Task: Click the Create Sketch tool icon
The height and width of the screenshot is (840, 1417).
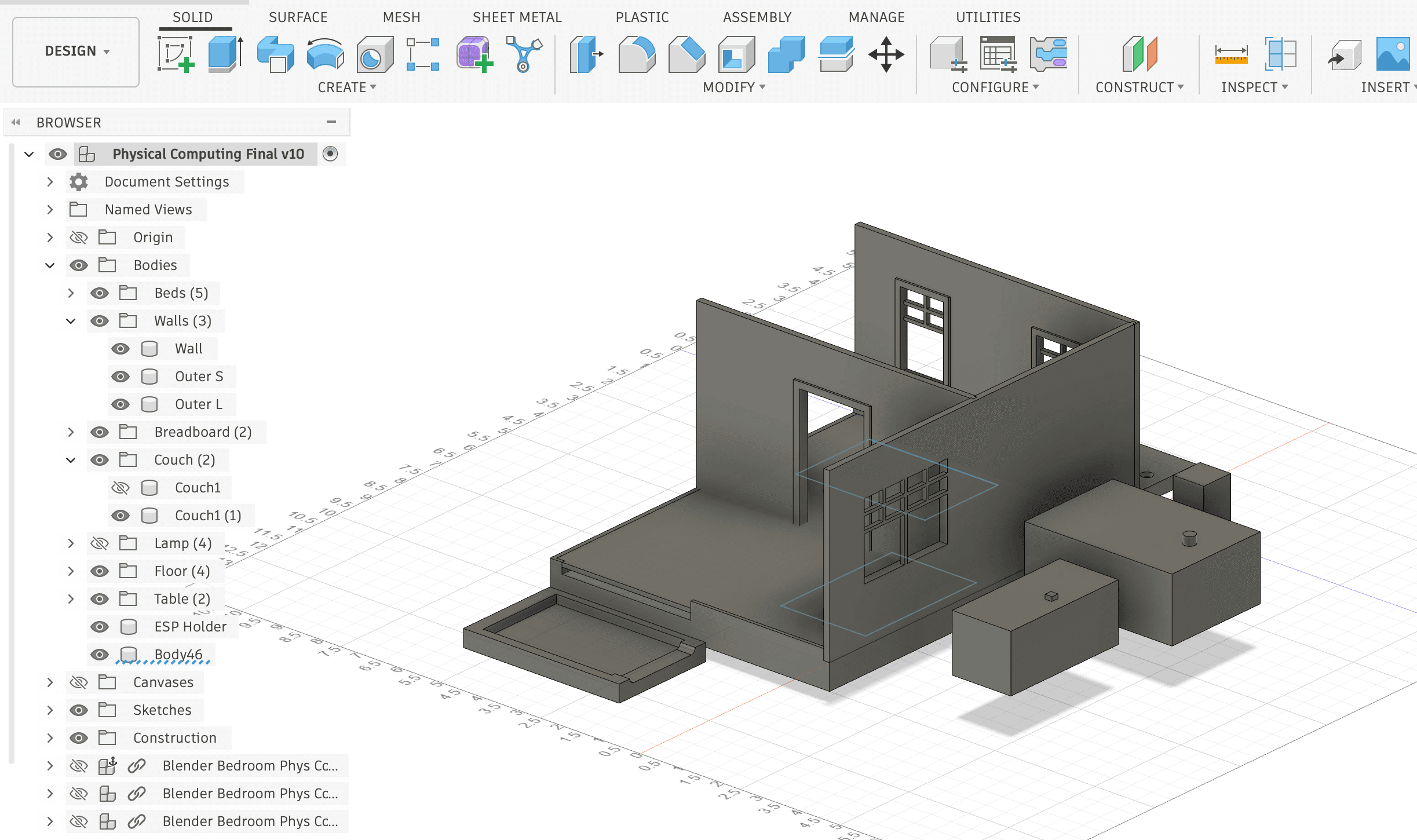Action: pos(176,54)
